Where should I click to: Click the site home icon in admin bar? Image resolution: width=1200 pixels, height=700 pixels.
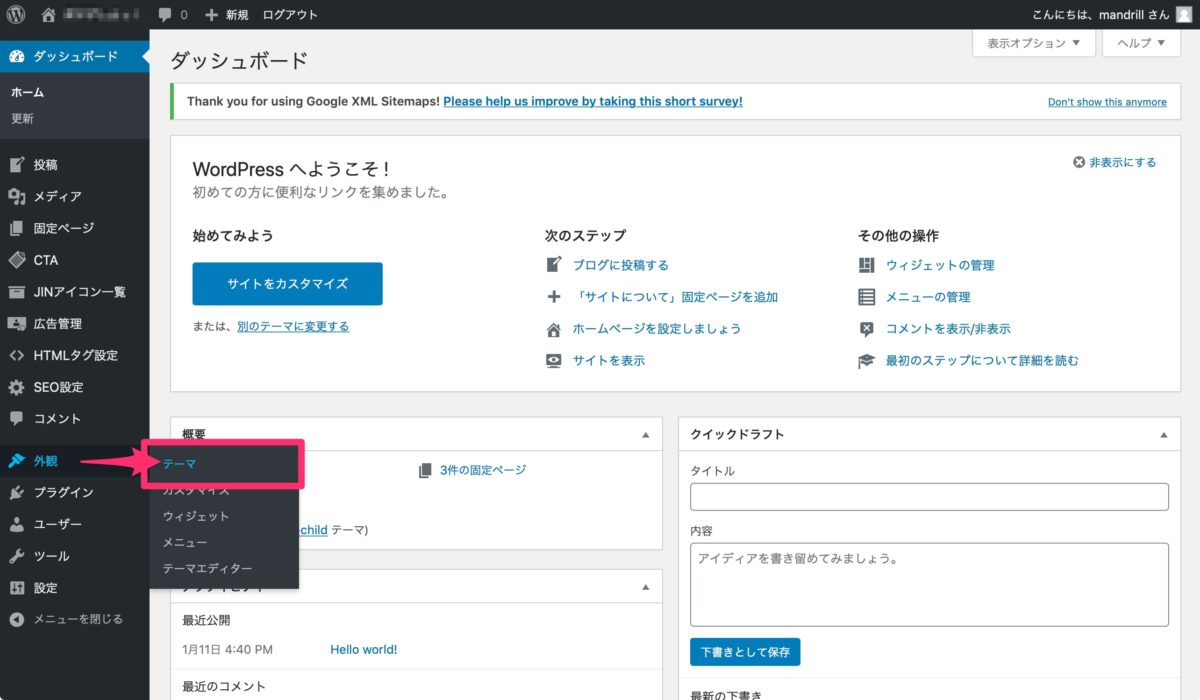[49, 15]
